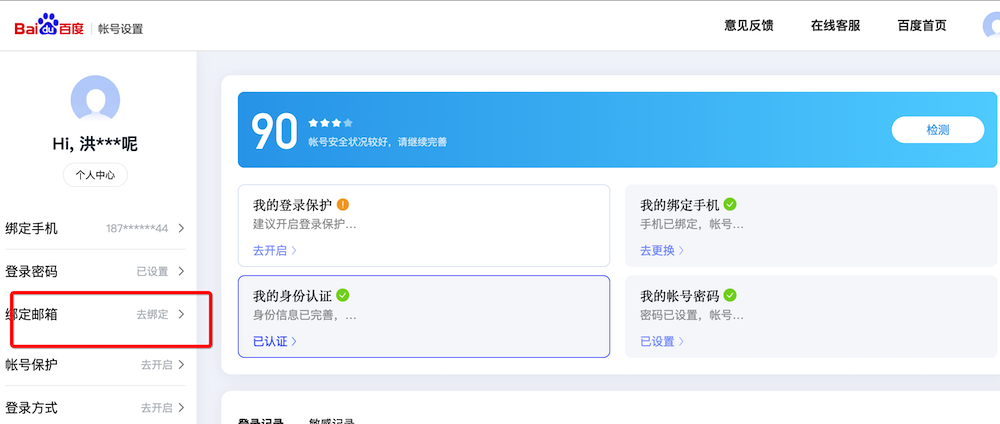Click the Baidu logo
The image size is (1000, 424).
pyautogui.click(x=48, y=28)
